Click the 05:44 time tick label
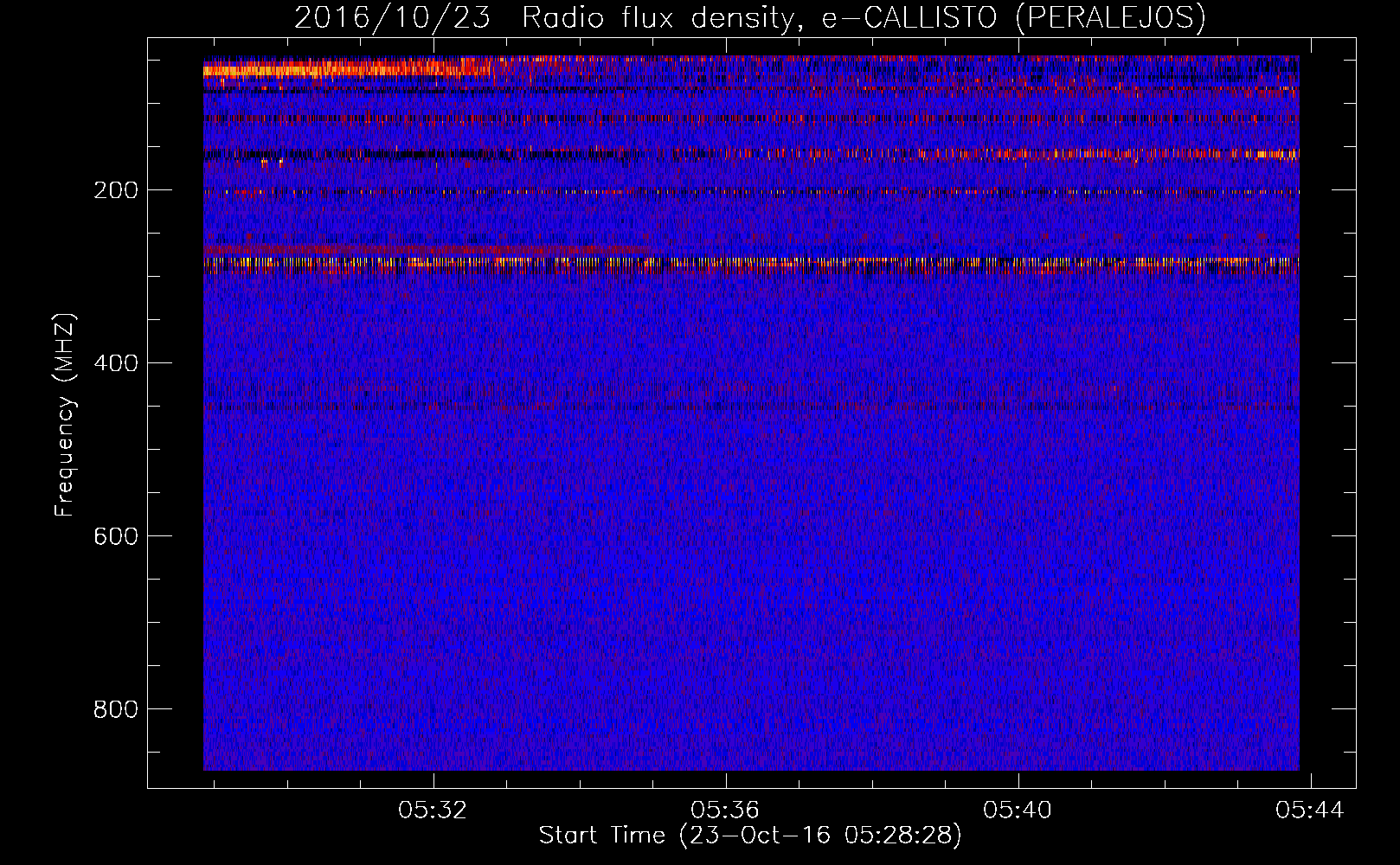 coord(1310,810)
